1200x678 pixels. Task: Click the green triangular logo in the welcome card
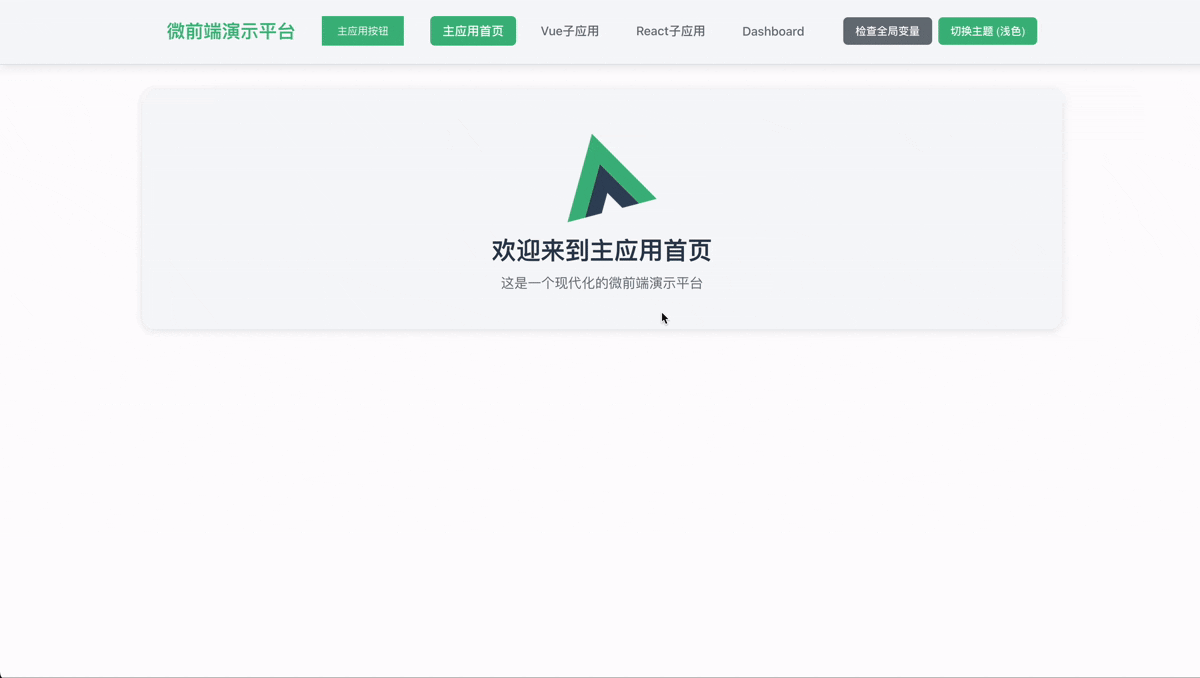(611, 176)
